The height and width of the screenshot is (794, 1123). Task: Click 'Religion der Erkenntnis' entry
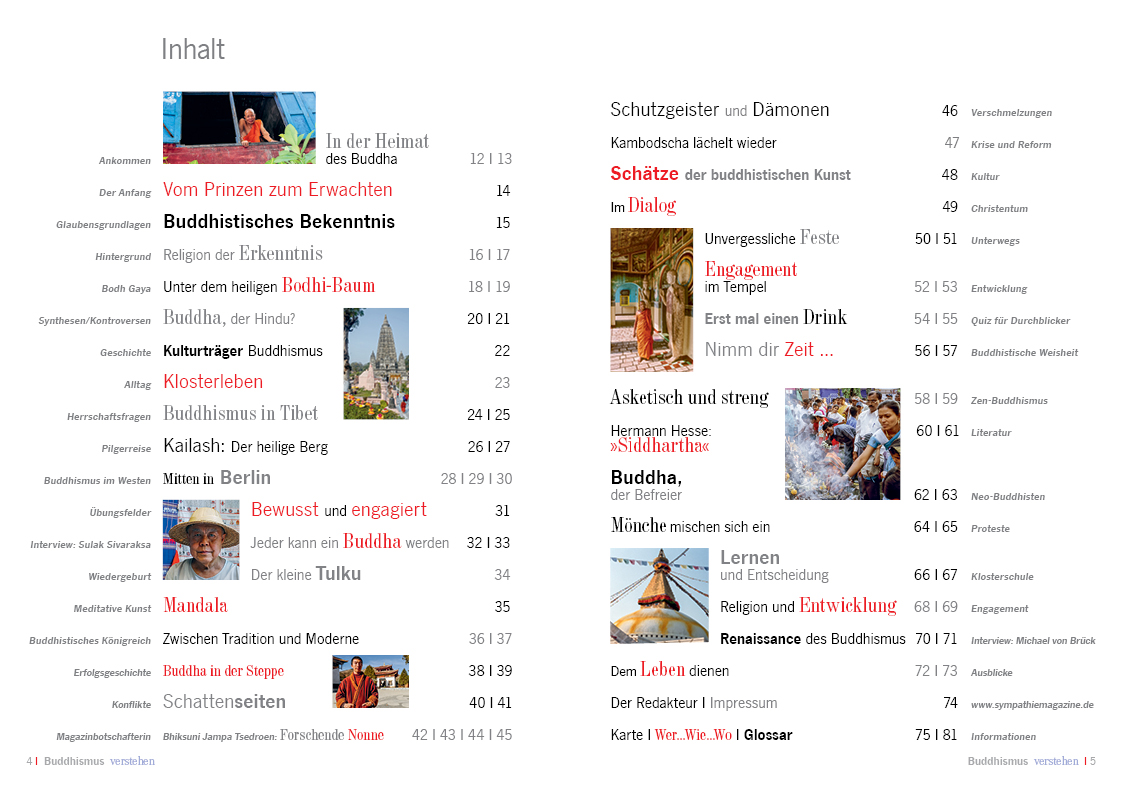point(243,254)
